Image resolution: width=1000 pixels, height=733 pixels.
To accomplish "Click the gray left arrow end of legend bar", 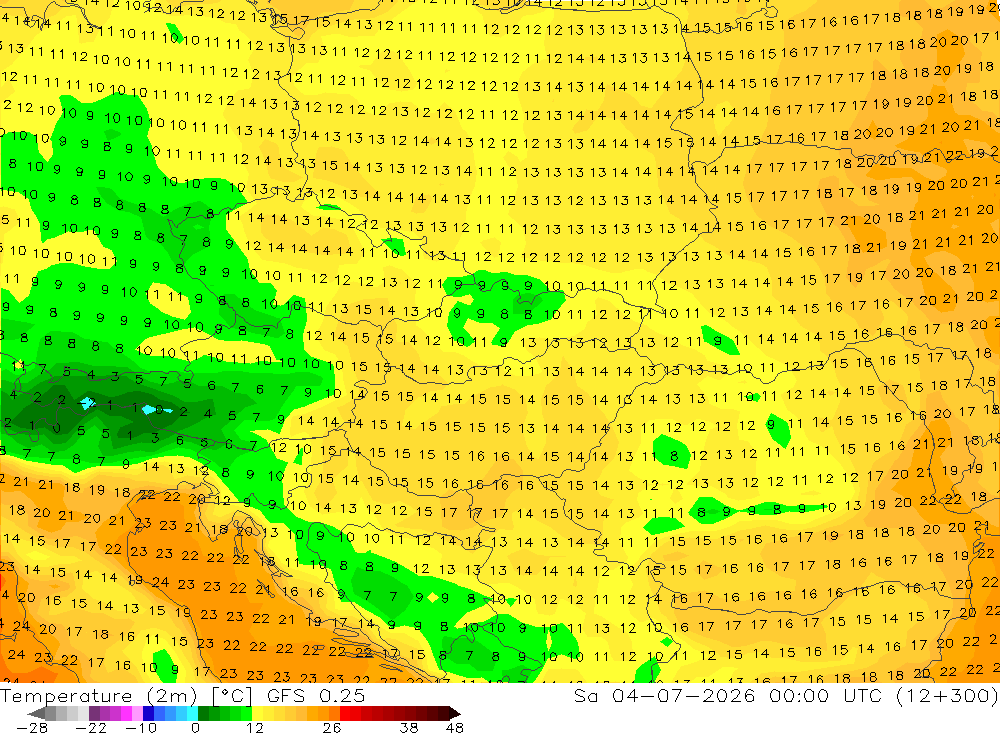I will [36, 713].
